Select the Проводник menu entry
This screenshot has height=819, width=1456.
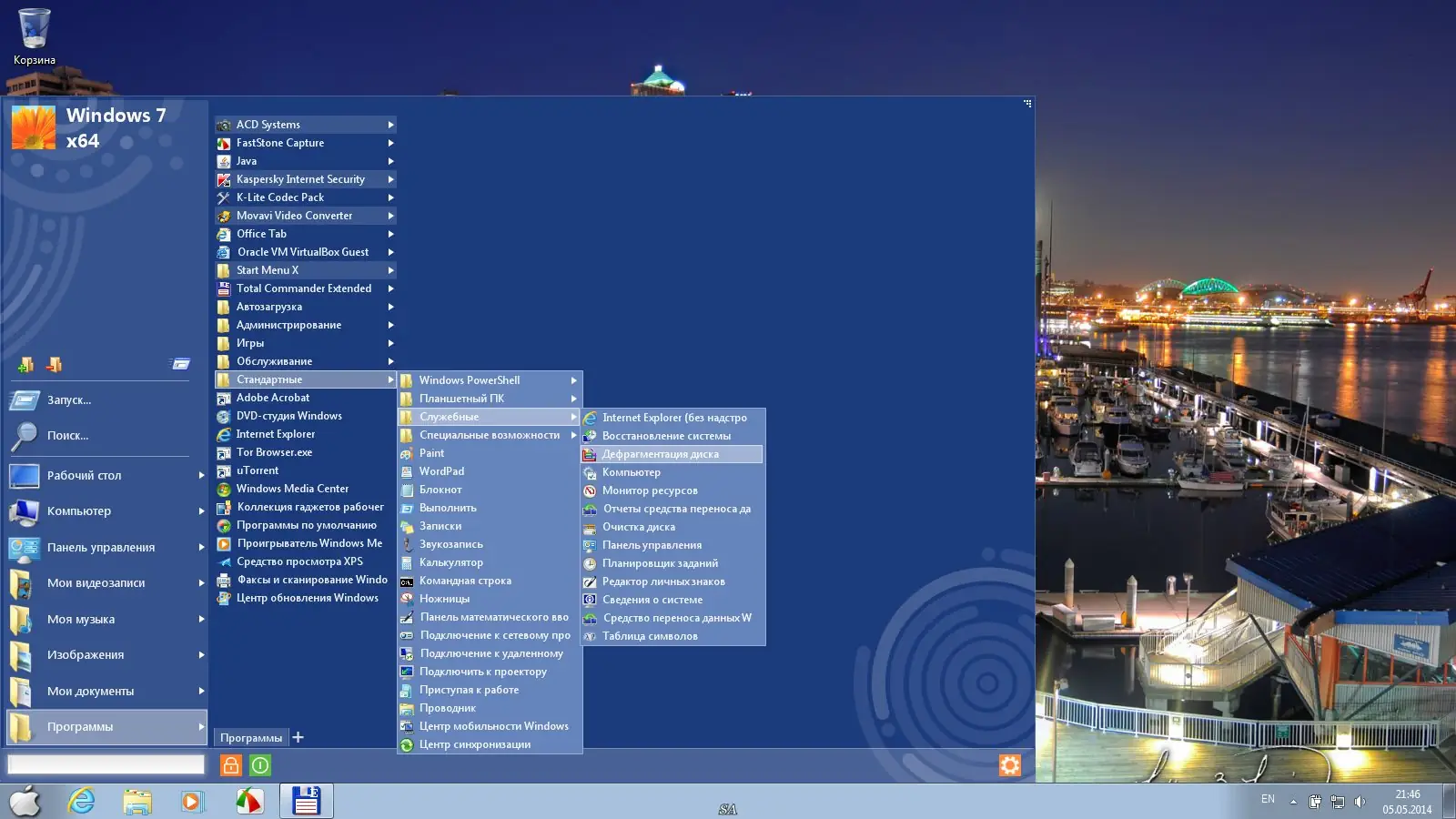pyautogui.click(x=490, y=708)
